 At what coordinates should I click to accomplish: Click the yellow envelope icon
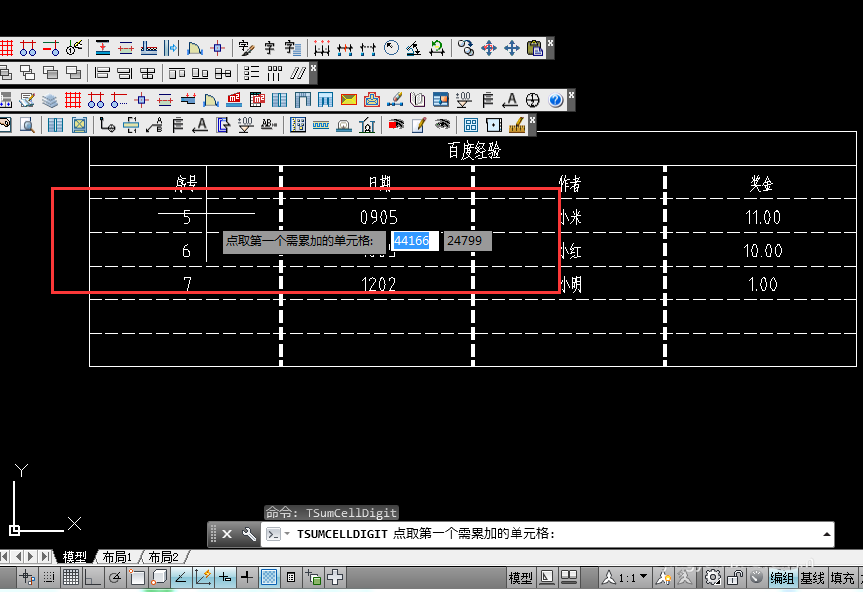(x=348, y=100)
